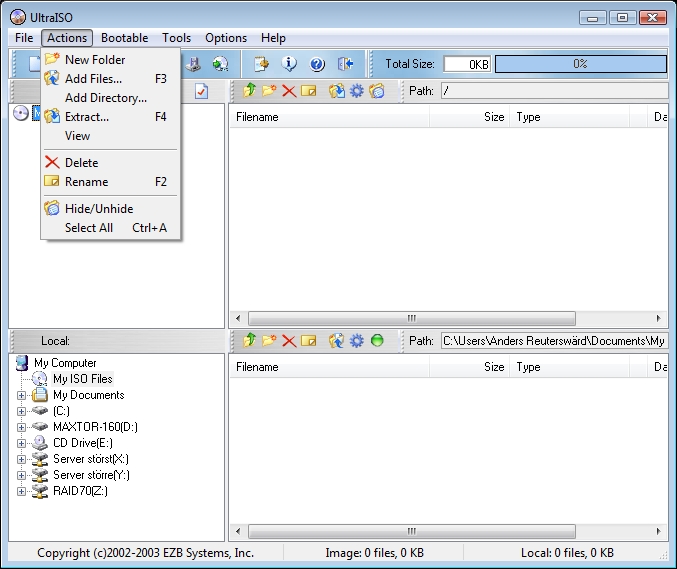Select My Documents in local tree
Image resolution: width=677 pixels, height=569 pixels.
pos(89,395)
